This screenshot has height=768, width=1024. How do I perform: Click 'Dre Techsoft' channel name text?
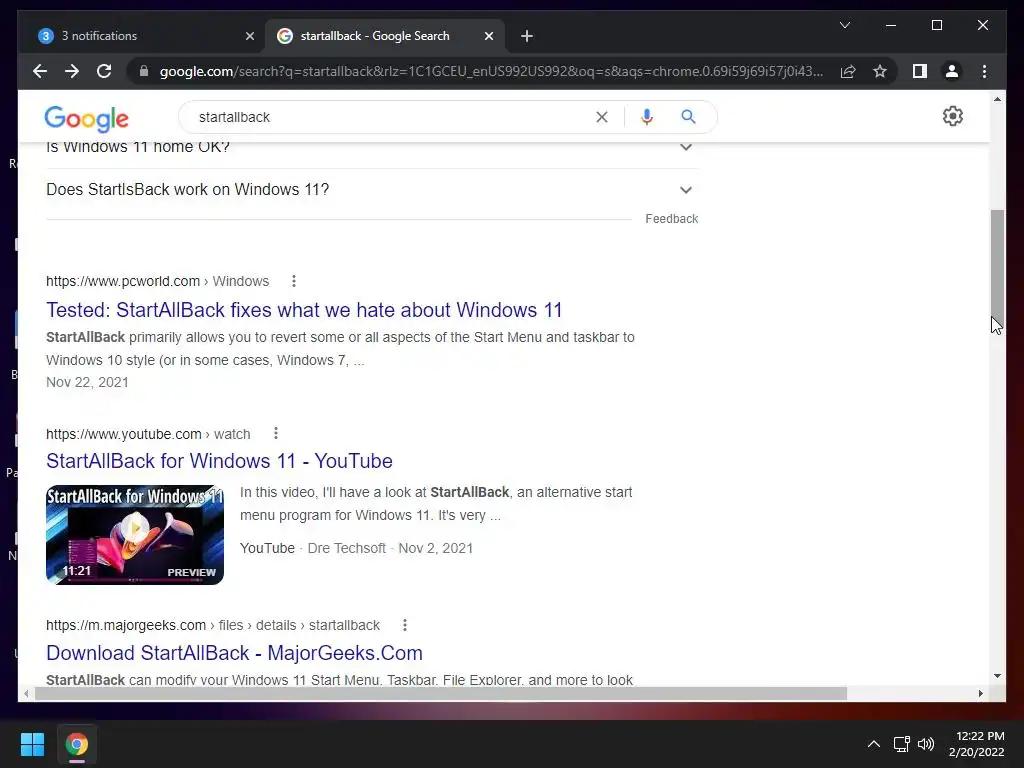pyautogui.click(x=346, y=548)
